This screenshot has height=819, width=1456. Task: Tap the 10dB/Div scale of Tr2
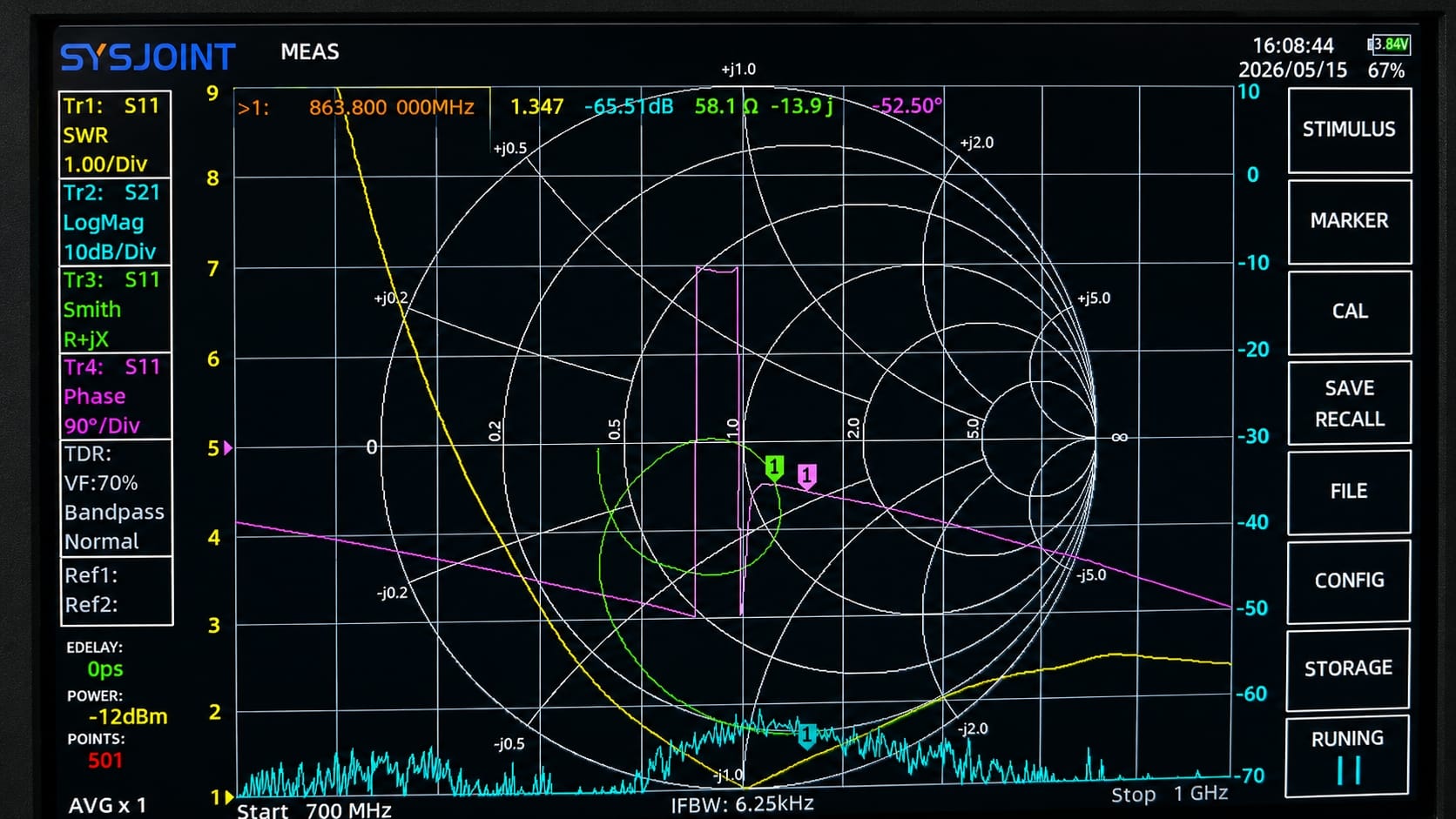110,252
